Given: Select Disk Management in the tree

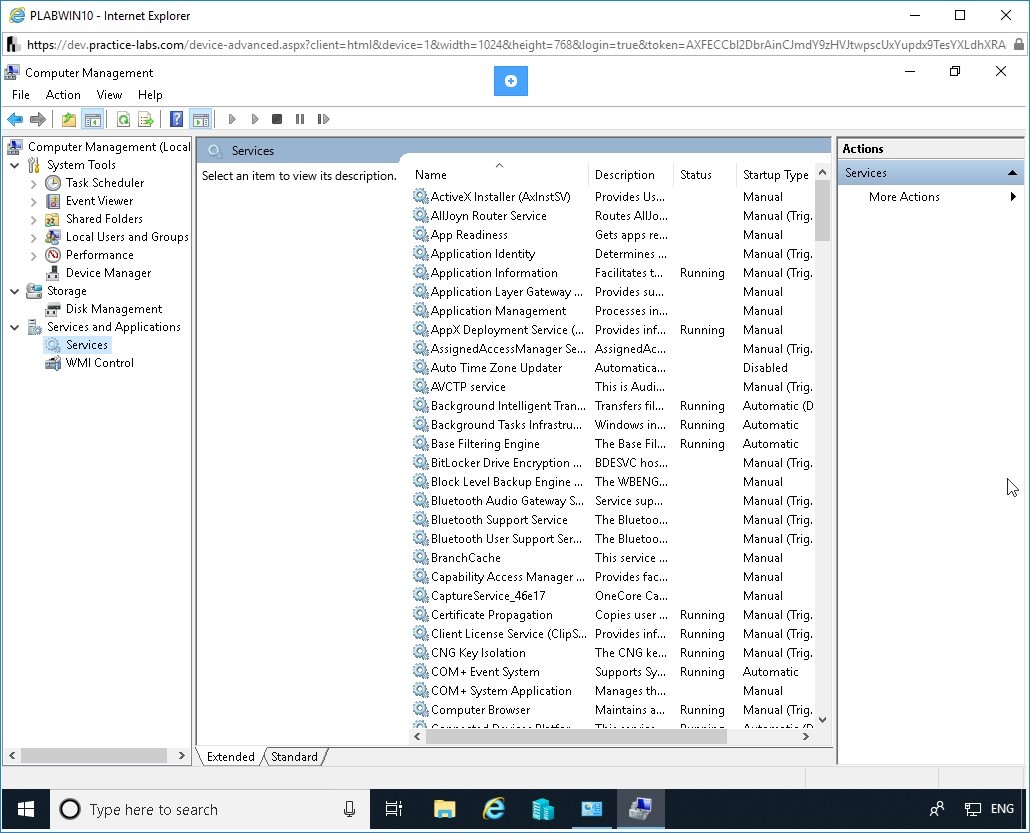Looking at the screenshot, I should pos(113,309).
